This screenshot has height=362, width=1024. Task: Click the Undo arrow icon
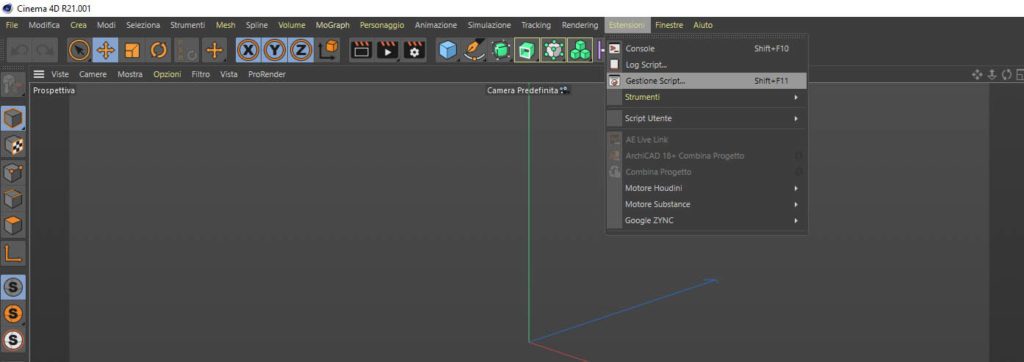[21, 50]
